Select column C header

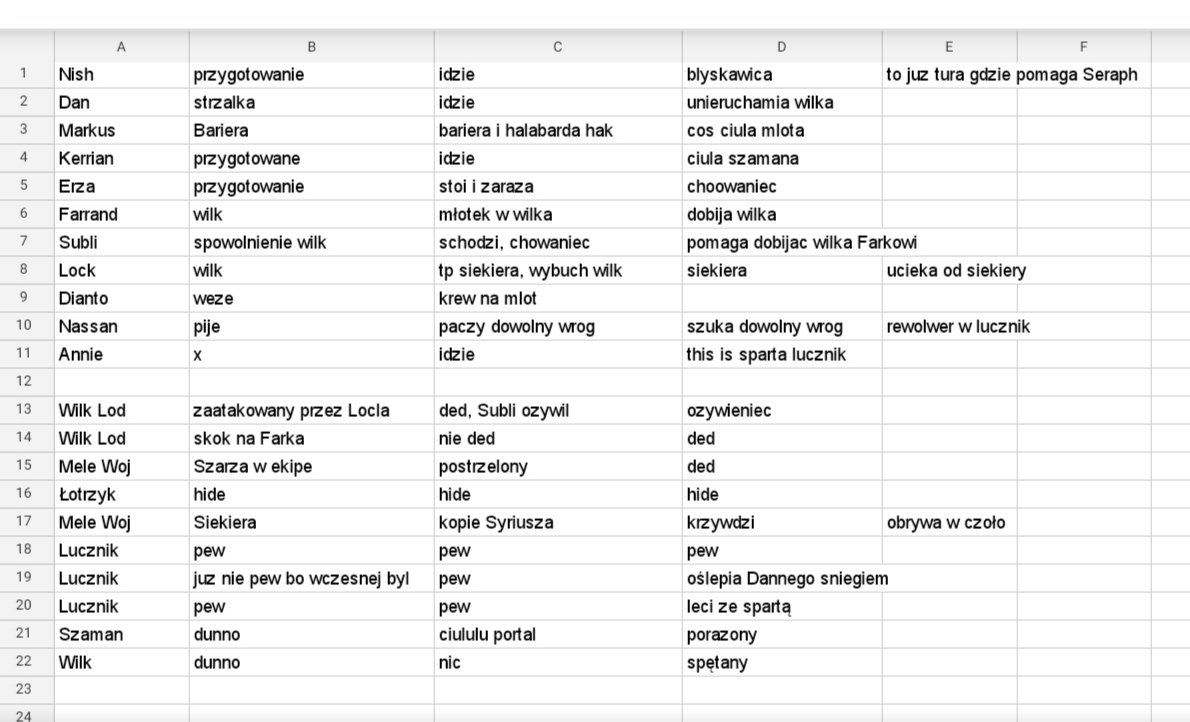pyautogui.click(x=558, y=47)
